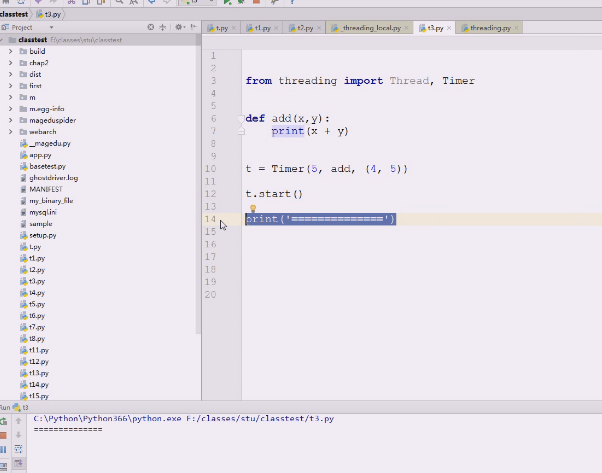Screen dimensions: 602x473
Task: Close the threading.py editor tab
Action: [516, 28]
